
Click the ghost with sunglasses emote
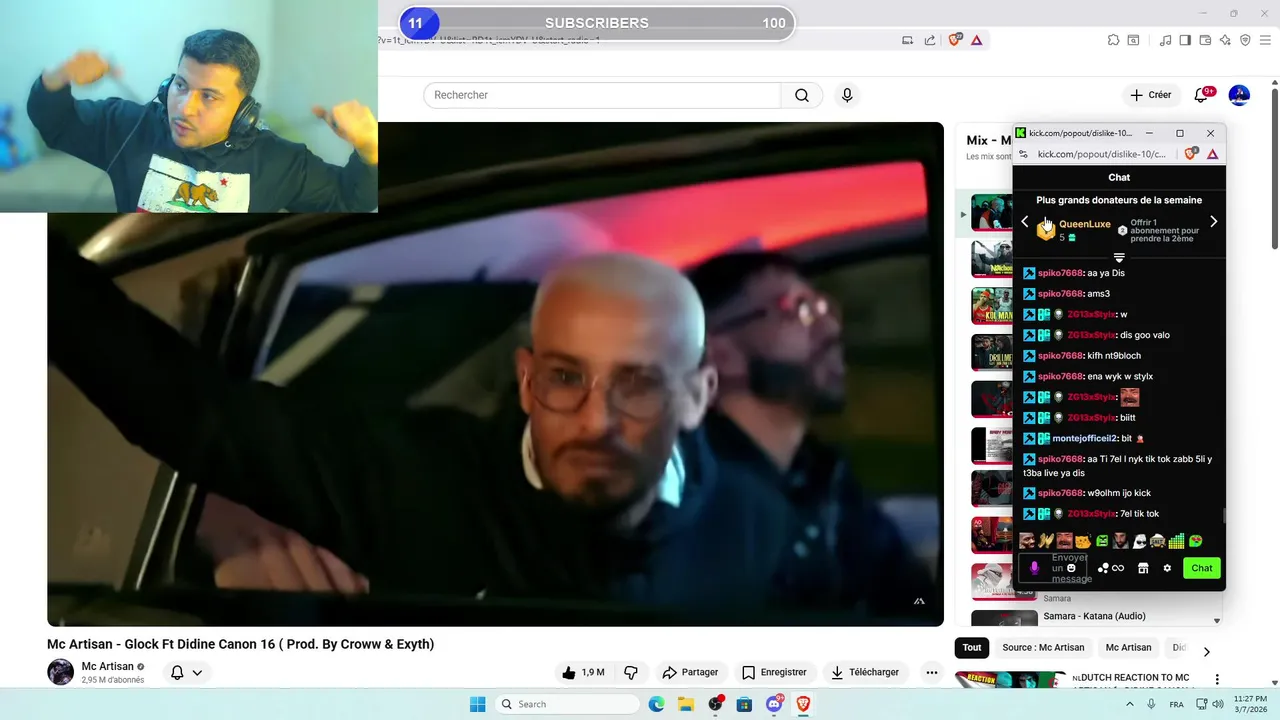(1139, 541)
